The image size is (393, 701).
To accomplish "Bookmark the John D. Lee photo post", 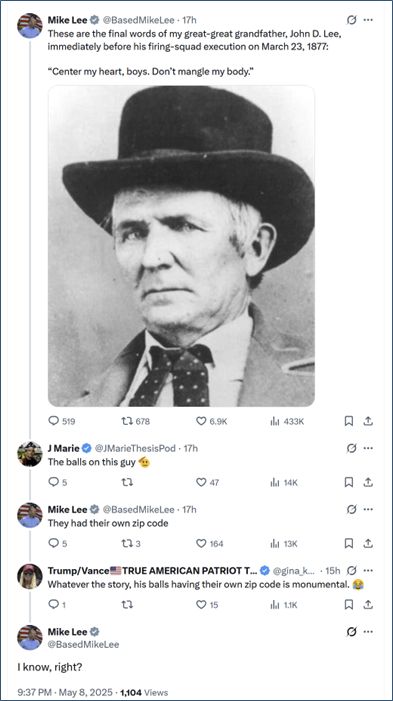I will tap(349, 421).
